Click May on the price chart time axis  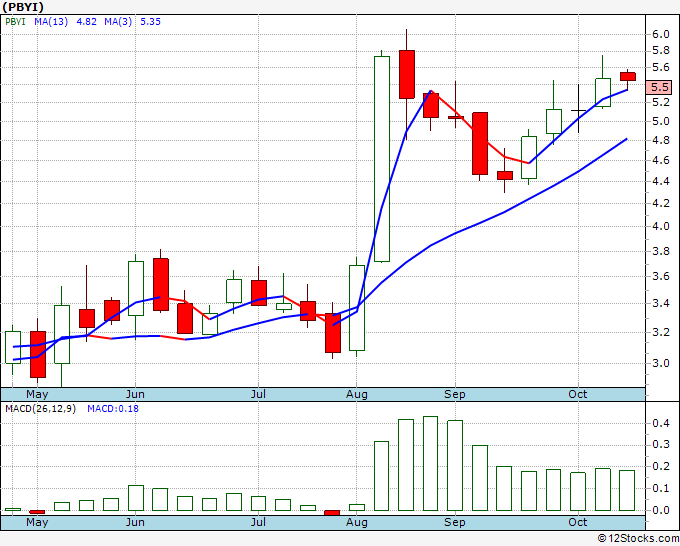pyautogui.click(x=37, y=395)
